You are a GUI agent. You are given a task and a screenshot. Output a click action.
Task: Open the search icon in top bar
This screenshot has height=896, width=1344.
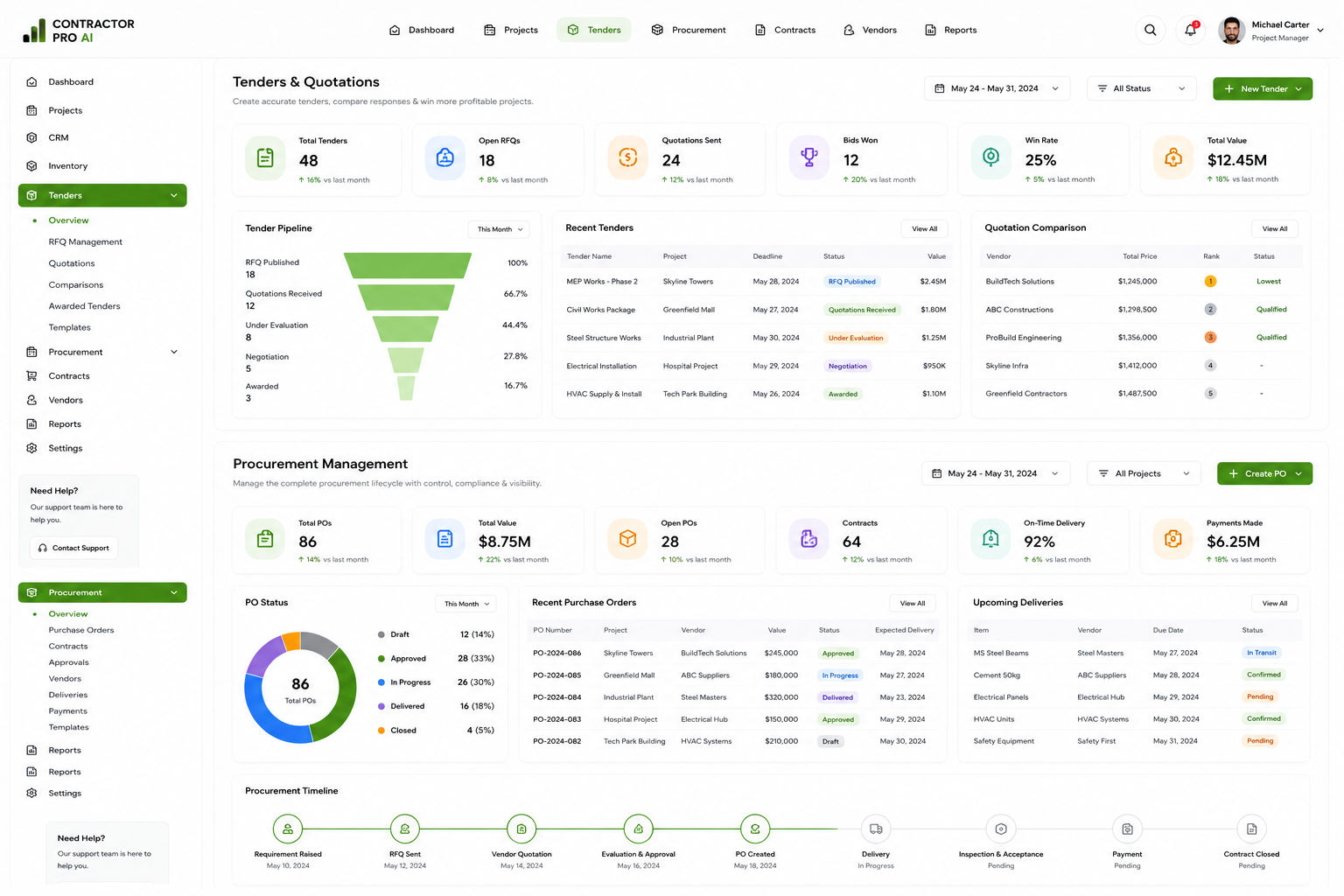(1150, 30)
